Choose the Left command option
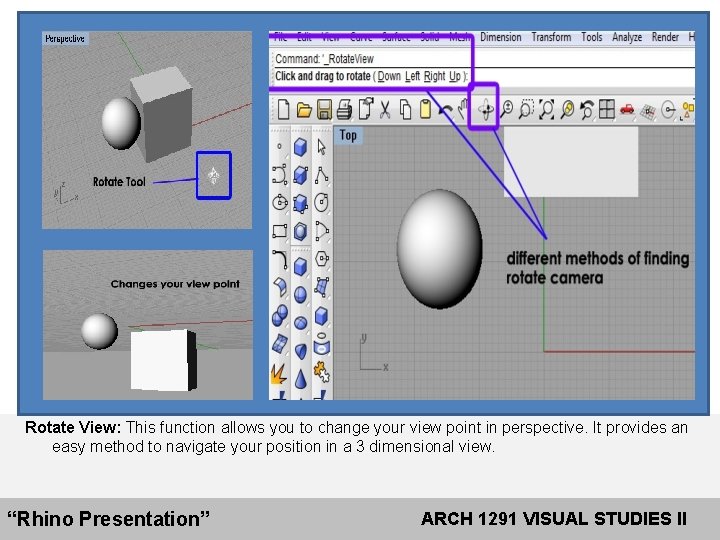Screen dimensions: 720x540 pyautogui.click(x=412, y=76)
